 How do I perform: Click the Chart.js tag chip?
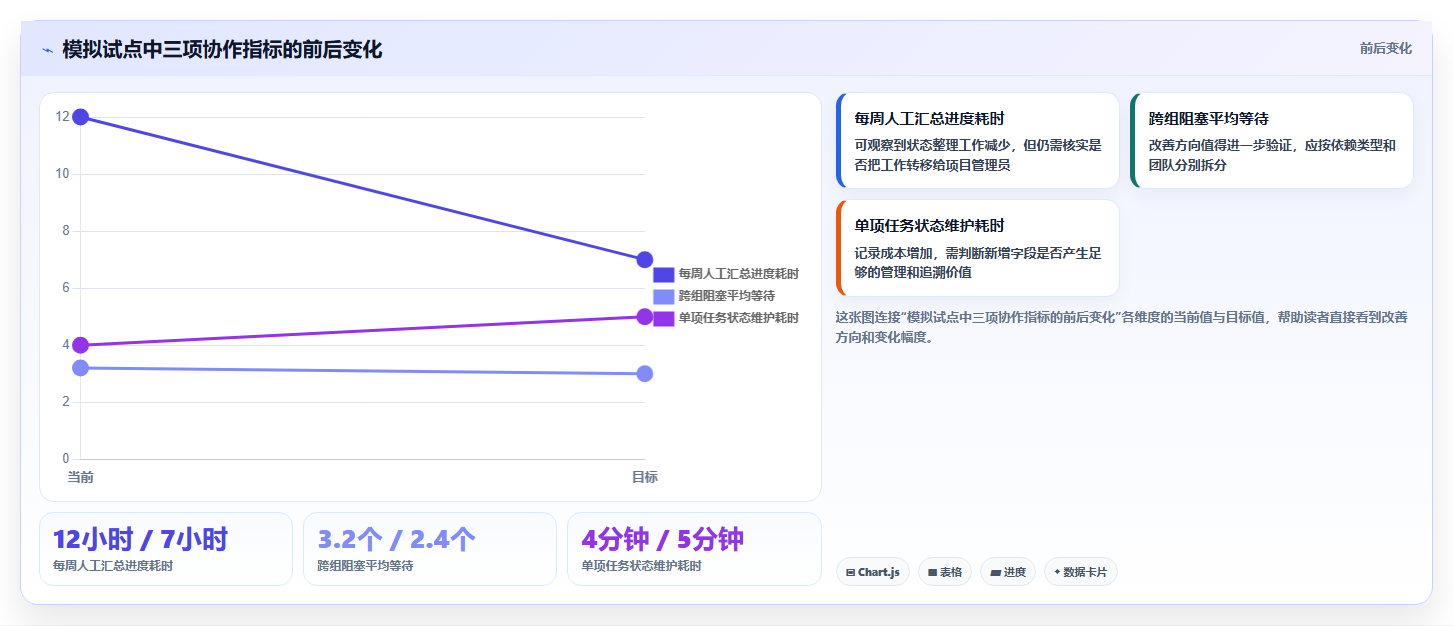point(872,572)
